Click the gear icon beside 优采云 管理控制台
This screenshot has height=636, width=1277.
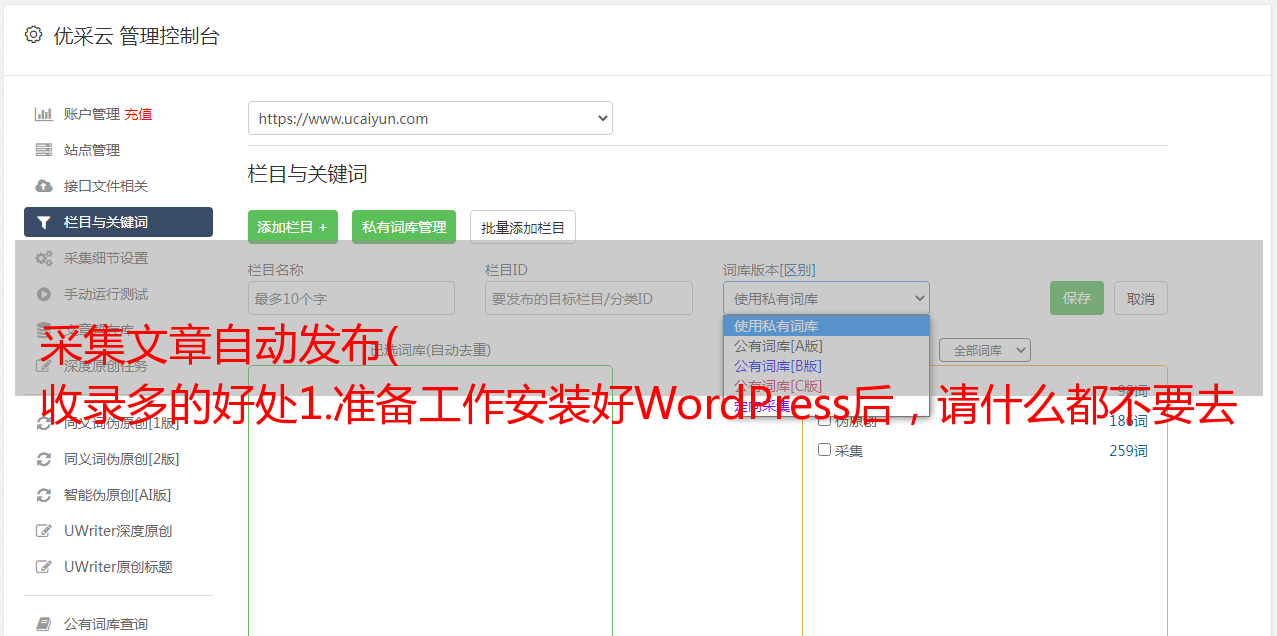[33, 36]
